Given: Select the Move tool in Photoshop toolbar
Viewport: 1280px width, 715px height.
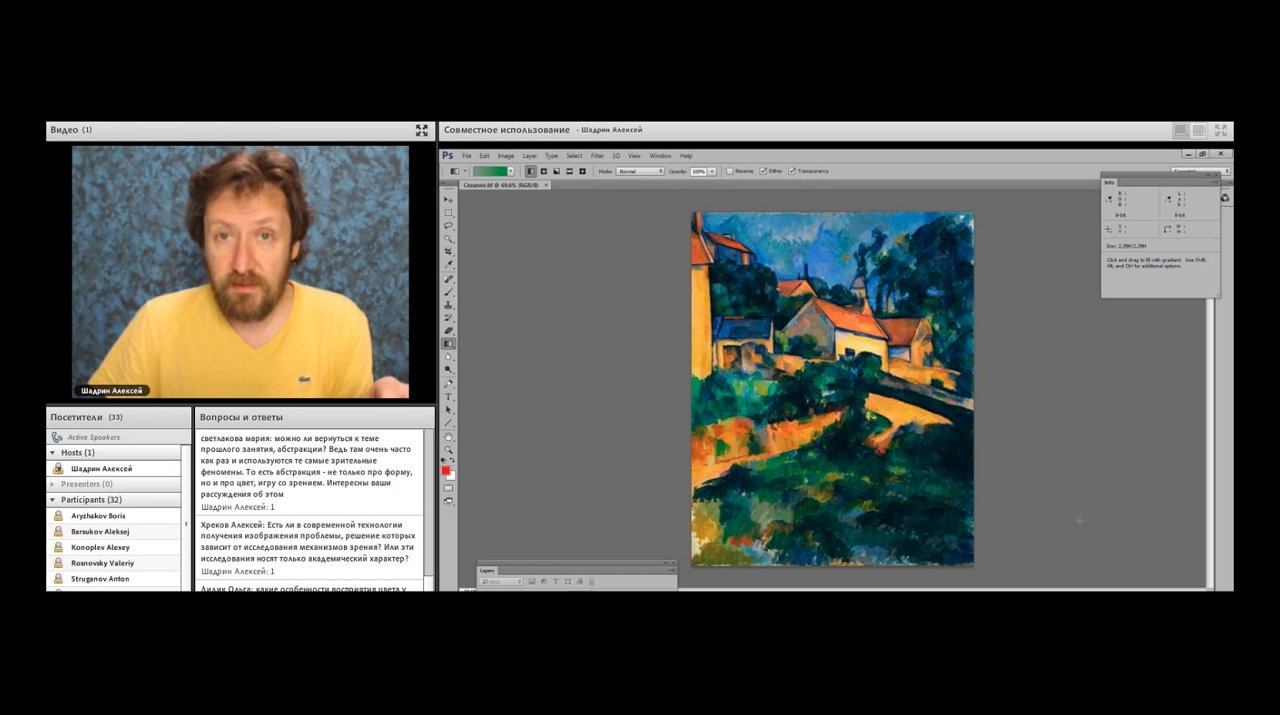Looking at the screenshot, I should (x=448, y=200).
